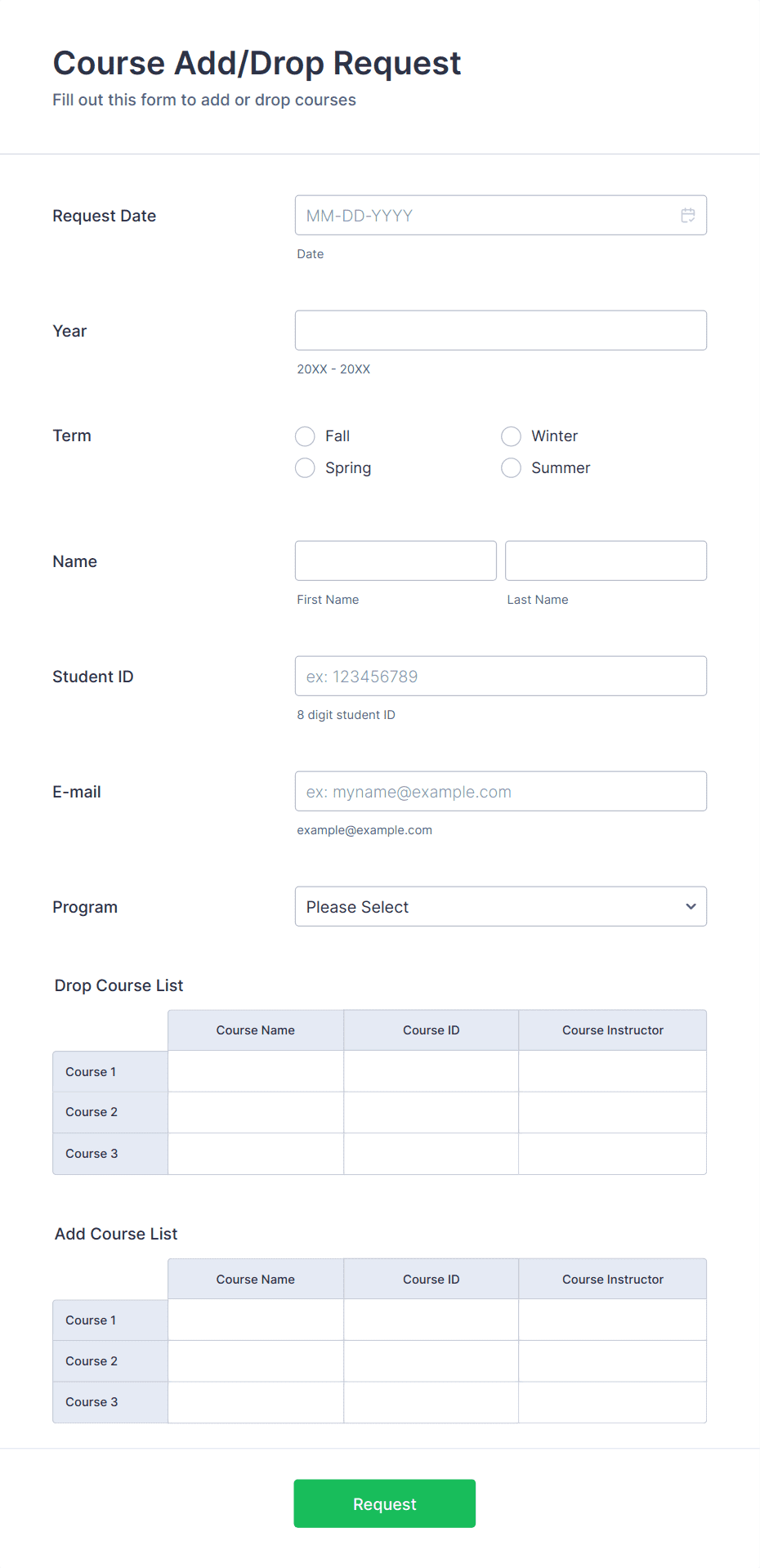Open the Please Select program dropdown

pyautogui.click(x=501, y=906)
